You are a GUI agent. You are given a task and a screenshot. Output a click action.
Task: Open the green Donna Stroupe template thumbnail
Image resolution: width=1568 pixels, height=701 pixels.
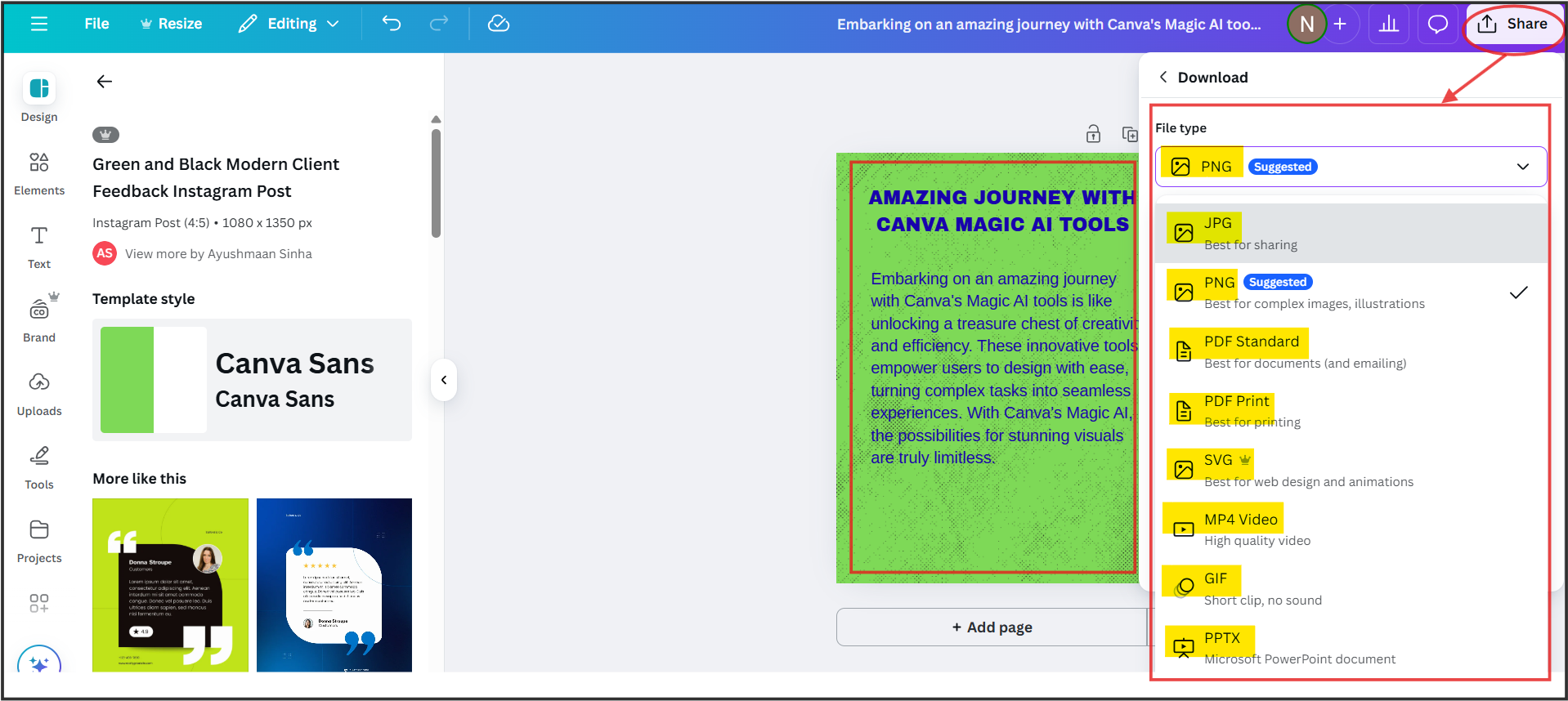tap(170, 585)
